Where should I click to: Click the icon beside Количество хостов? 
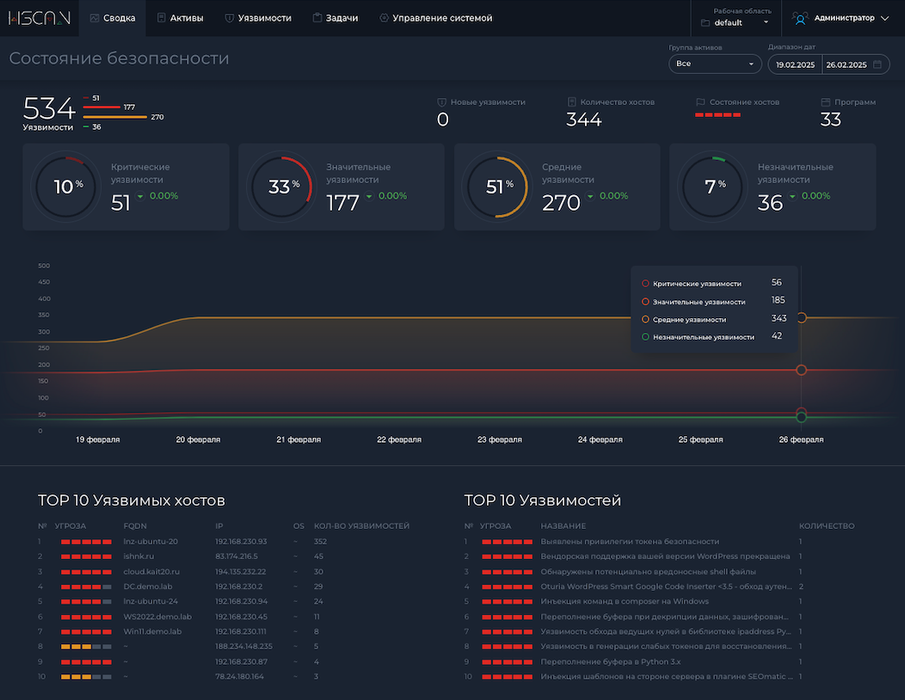coord(571,102)
